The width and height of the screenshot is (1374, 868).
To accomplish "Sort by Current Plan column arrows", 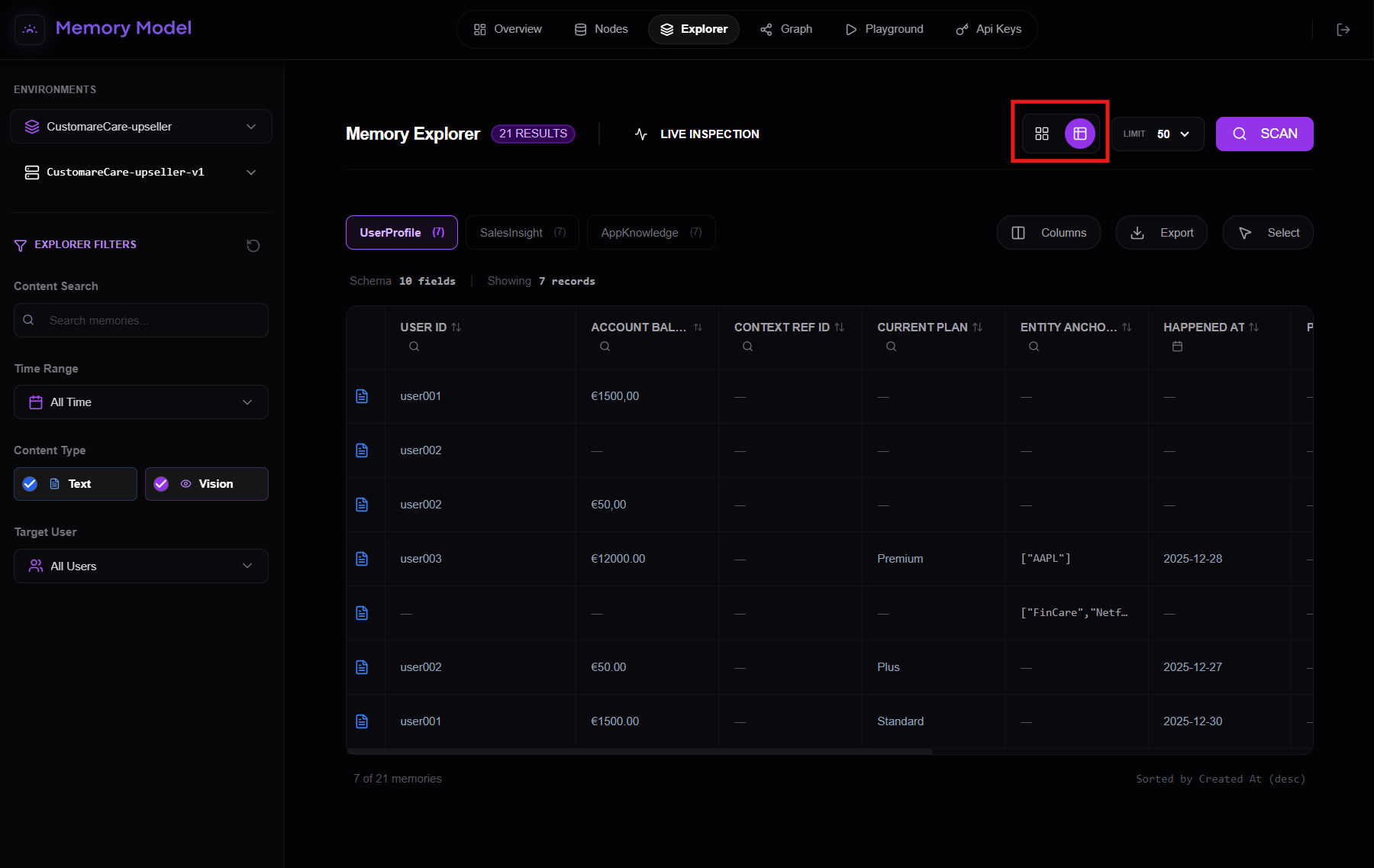I will [x=978, y=327].
